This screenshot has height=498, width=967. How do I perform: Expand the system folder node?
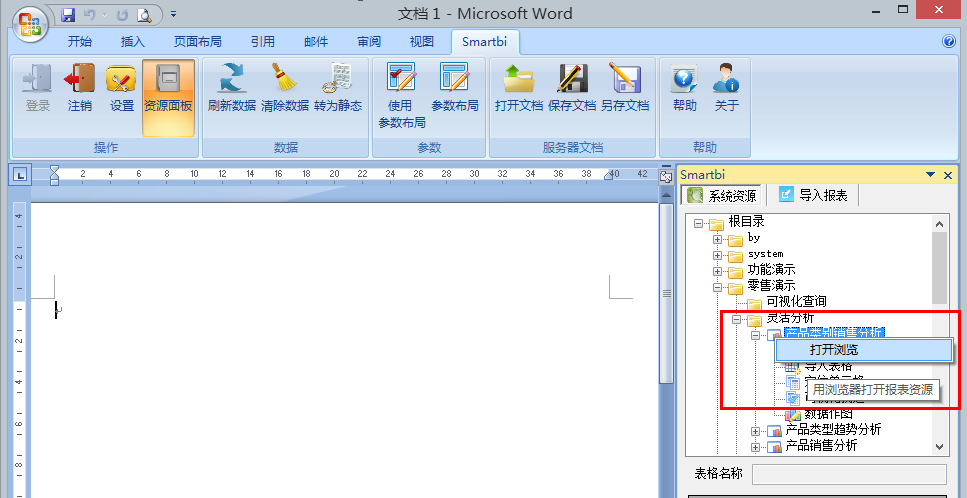(x=717, y=255)
